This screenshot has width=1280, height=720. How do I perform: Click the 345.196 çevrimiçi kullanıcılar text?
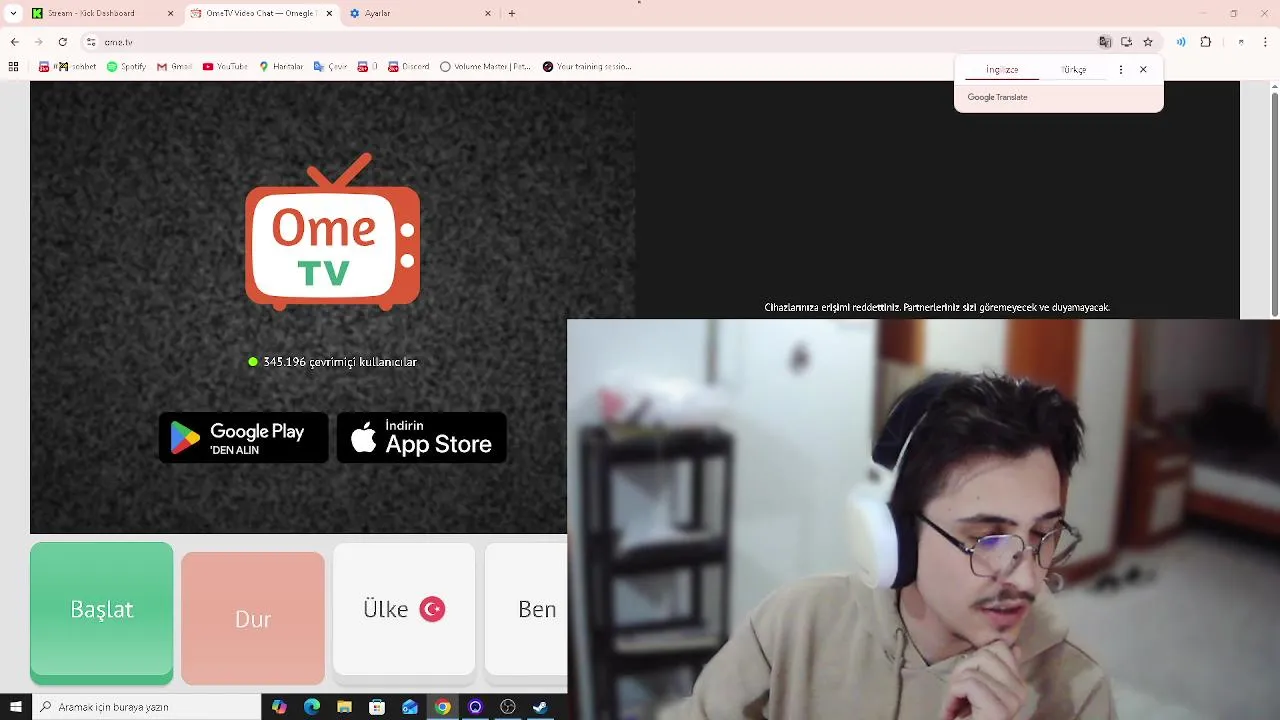point(340,362)
